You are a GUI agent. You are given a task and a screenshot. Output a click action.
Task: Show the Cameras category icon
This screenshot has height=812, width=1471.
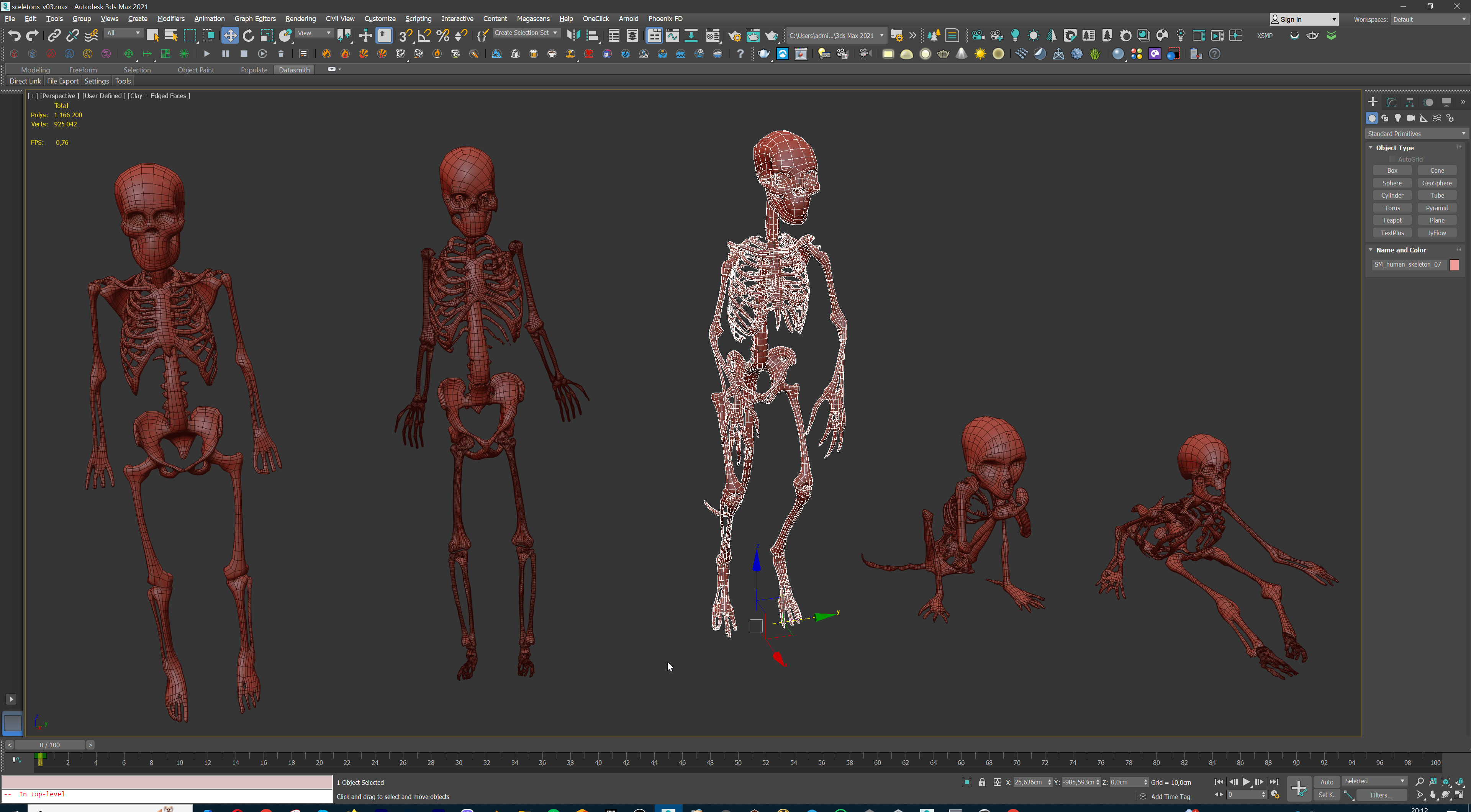(1410, 118)
